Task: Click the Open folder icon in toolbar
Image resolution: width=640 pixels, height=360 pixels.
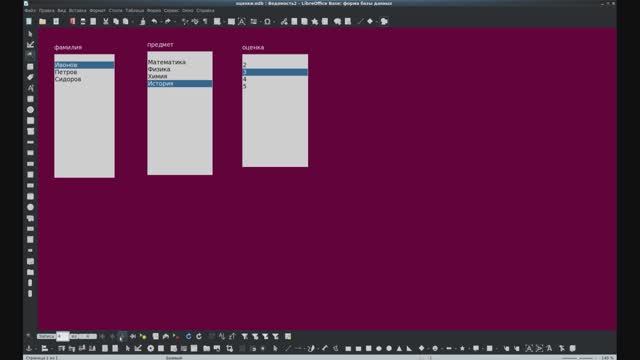Action: click(42, 21)
